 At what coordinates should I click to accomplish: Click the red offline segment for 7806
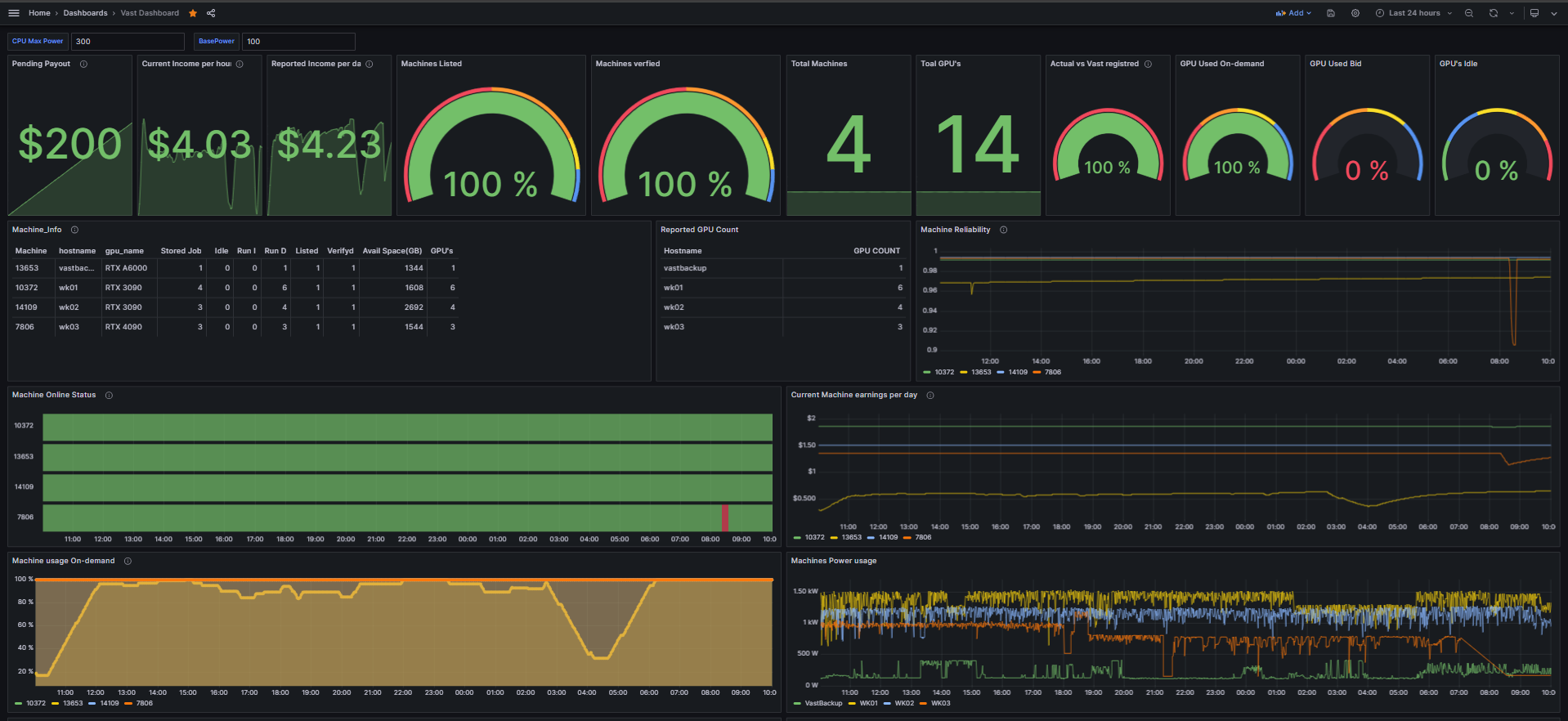click(x=725, y=517)
